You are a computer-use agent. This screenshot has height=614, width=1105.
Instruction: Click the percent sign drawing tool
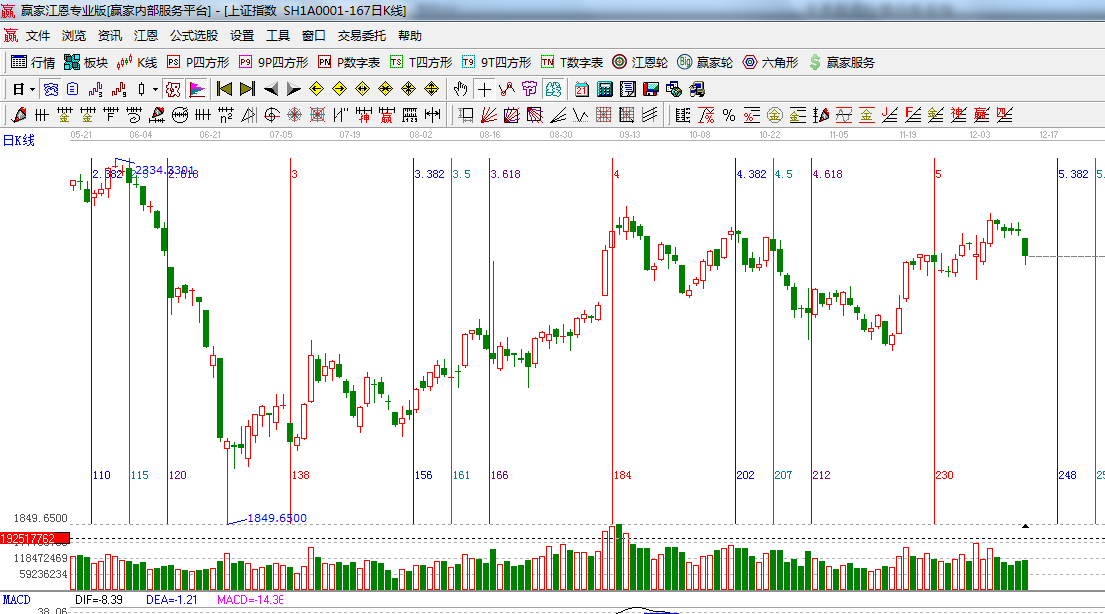pyautogui.click(x=728, y=115)
